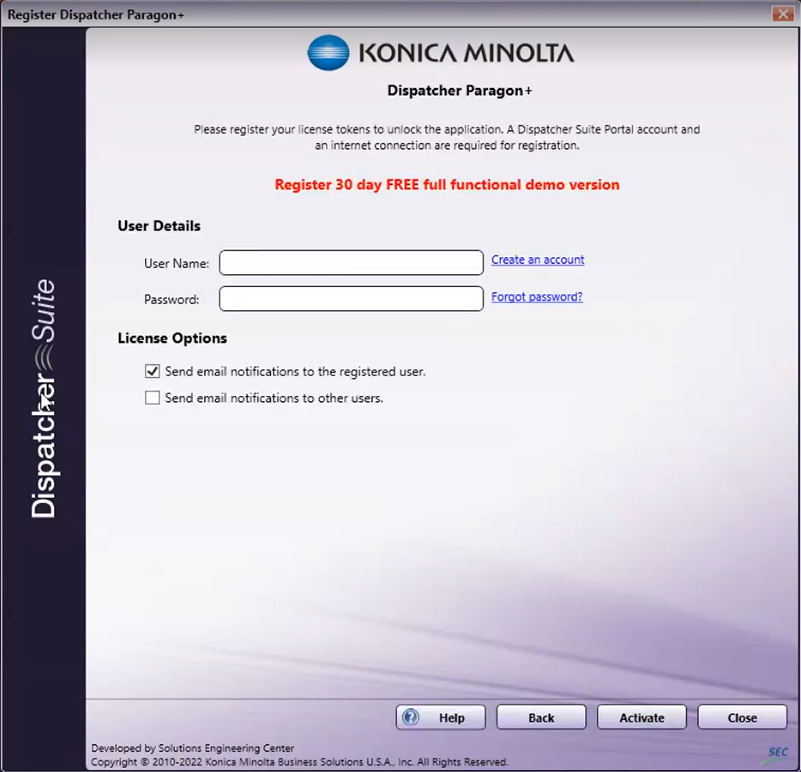The height and width of the screenshot is (772, 801).
Task: Enable Send email notifications to other users
Action: 152,397
